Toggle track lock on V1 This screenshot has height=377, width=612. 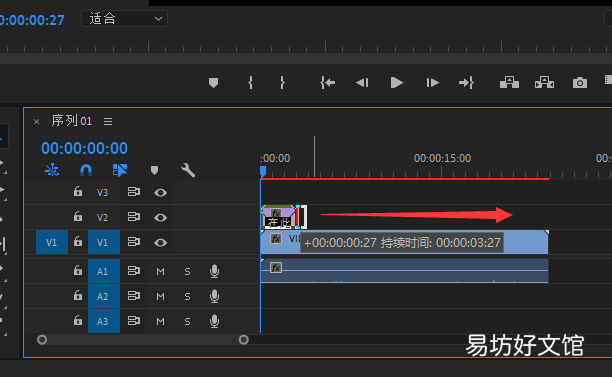point(78,242)
